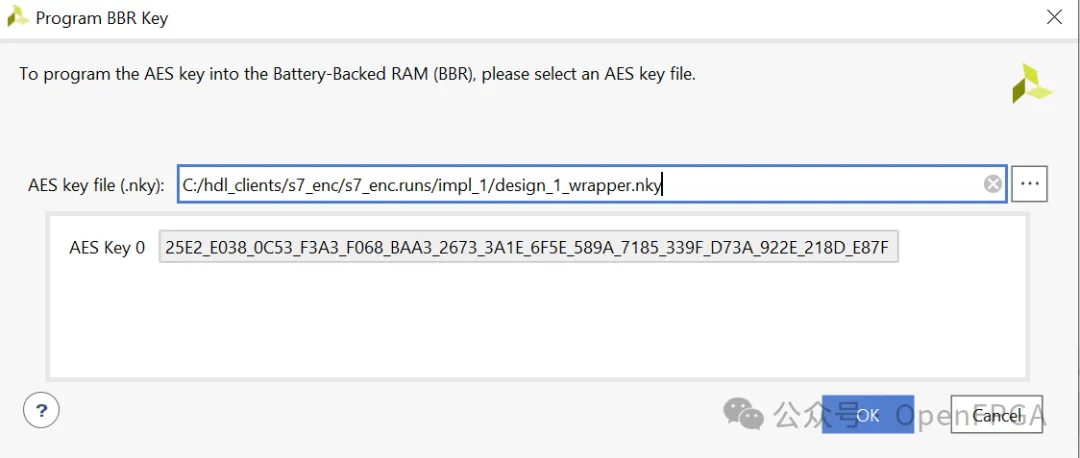Click the OpenFPGA watermark text
This screenshot has width=1080, height=458.
coord(971,415)
